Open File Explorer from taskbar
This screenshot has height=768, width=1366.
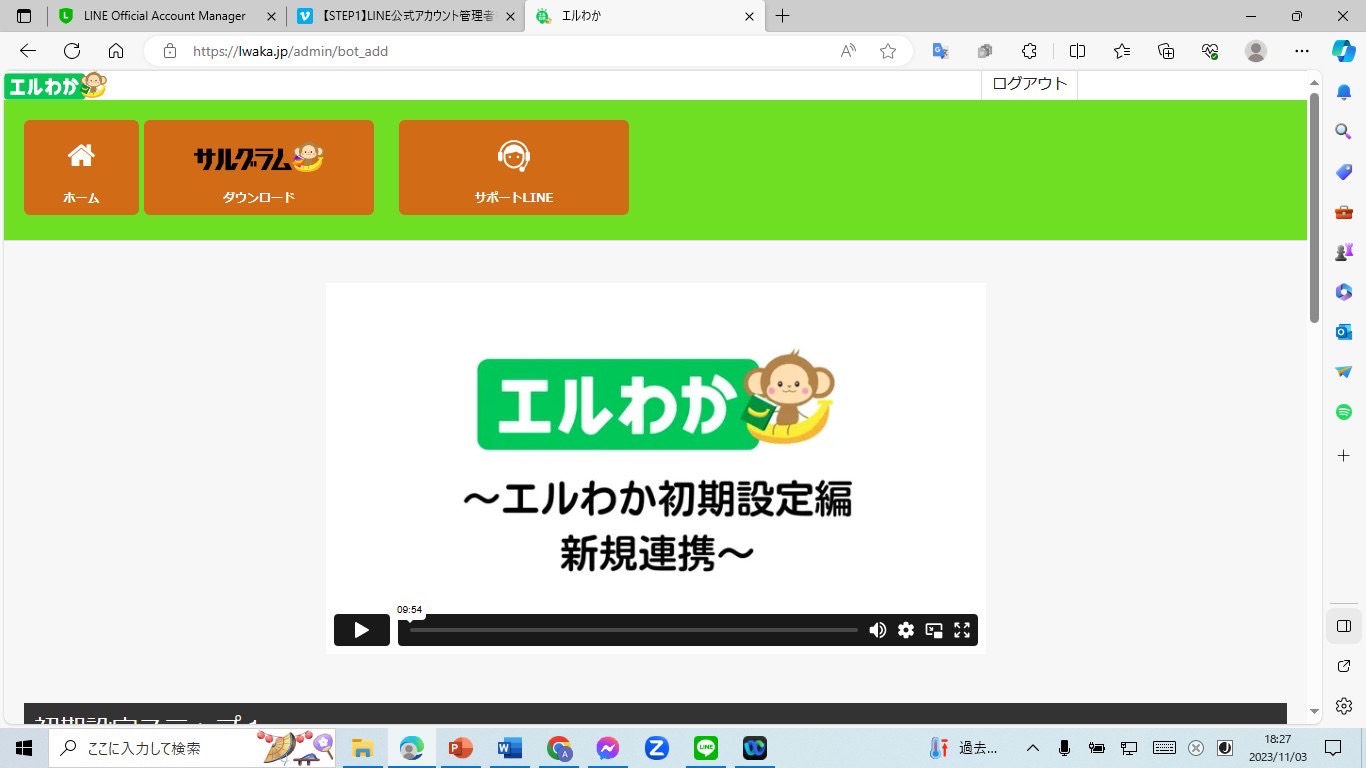click(x=362, y=748)
